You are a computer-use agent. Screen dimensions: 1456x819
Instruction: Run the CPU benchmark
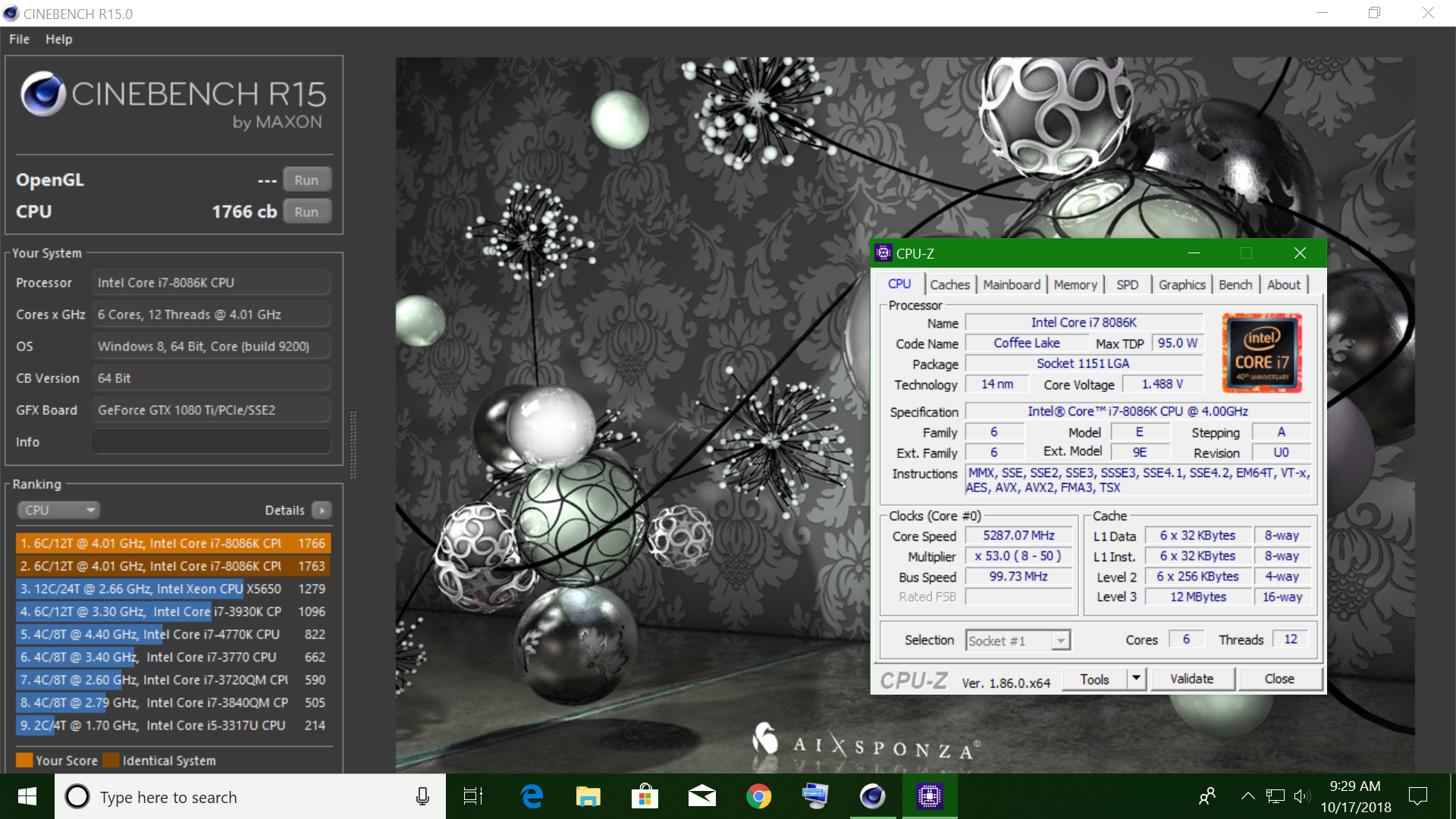pos(306,212)
